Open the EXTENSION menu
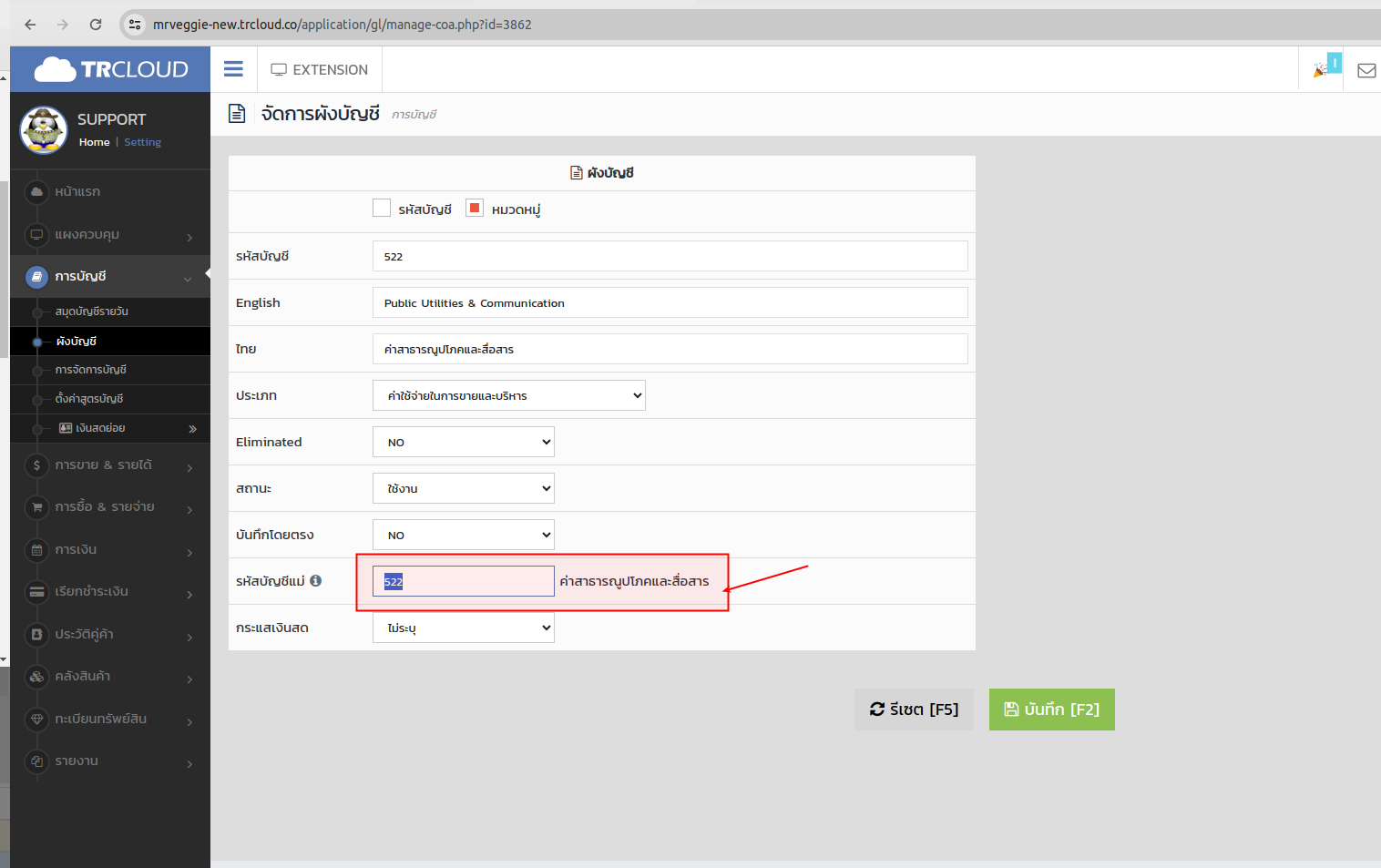 coord(320,70)
